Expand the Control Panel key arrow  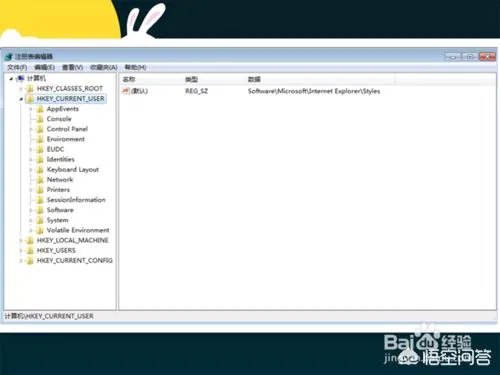[x=31, y=129]
